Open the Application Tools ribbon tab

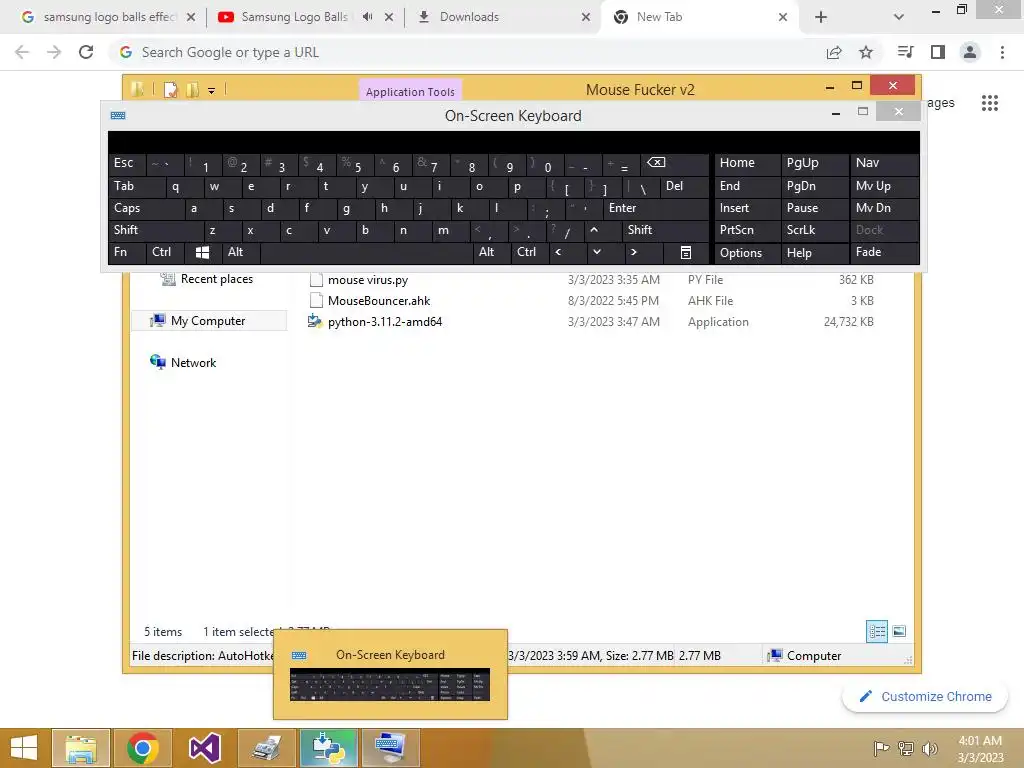pos(410,91)
